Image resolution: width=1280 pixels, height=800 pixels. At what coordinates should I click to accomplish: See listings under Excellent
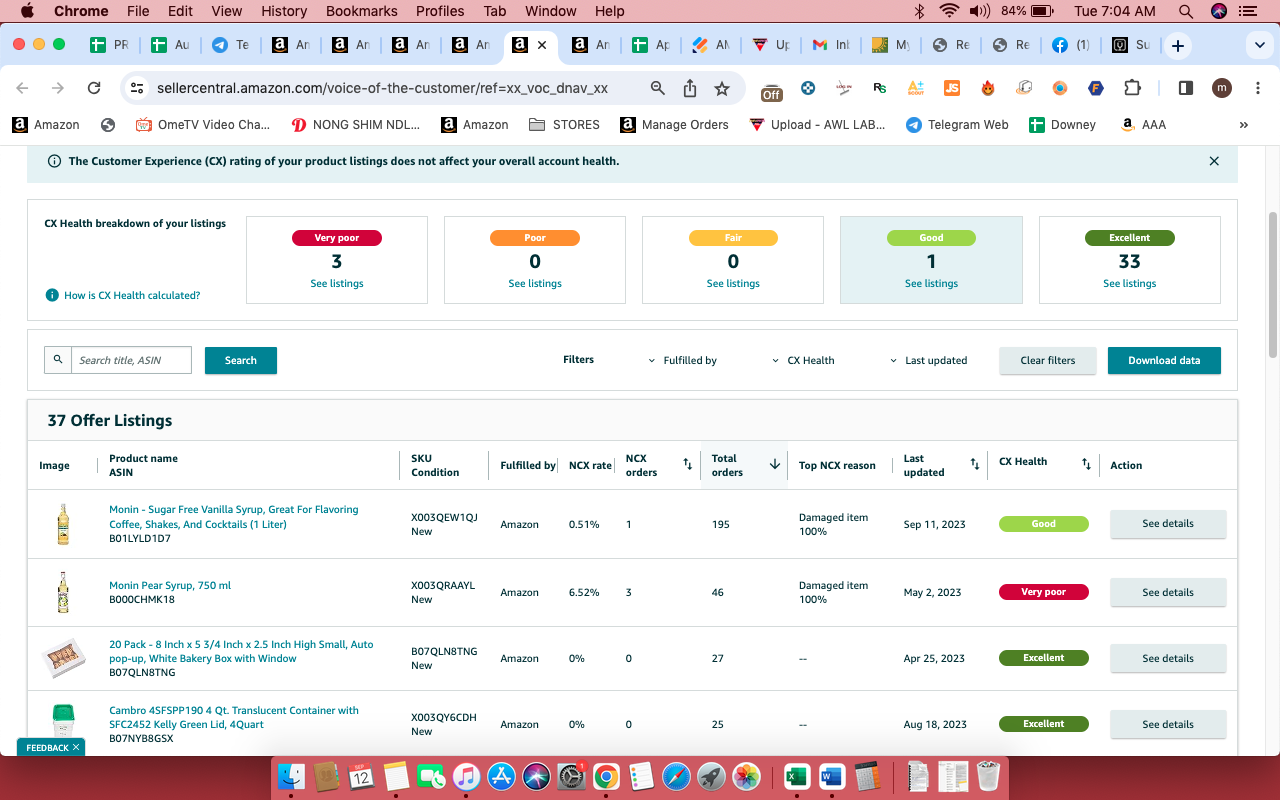pyautogui.click(x=1130, y=284)
